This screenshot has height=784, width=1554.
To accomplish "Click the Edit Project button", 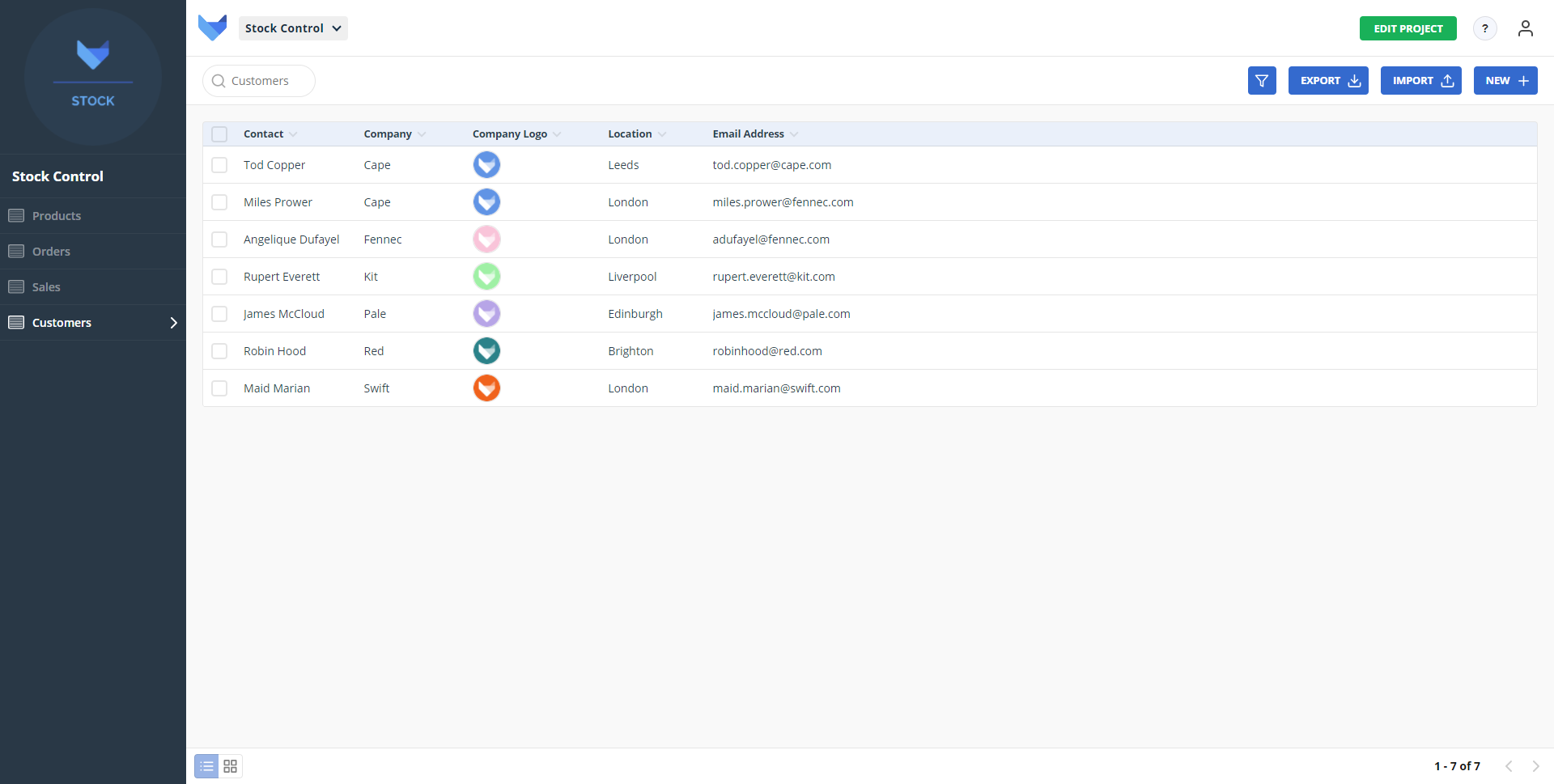I will pos(1408,28).
